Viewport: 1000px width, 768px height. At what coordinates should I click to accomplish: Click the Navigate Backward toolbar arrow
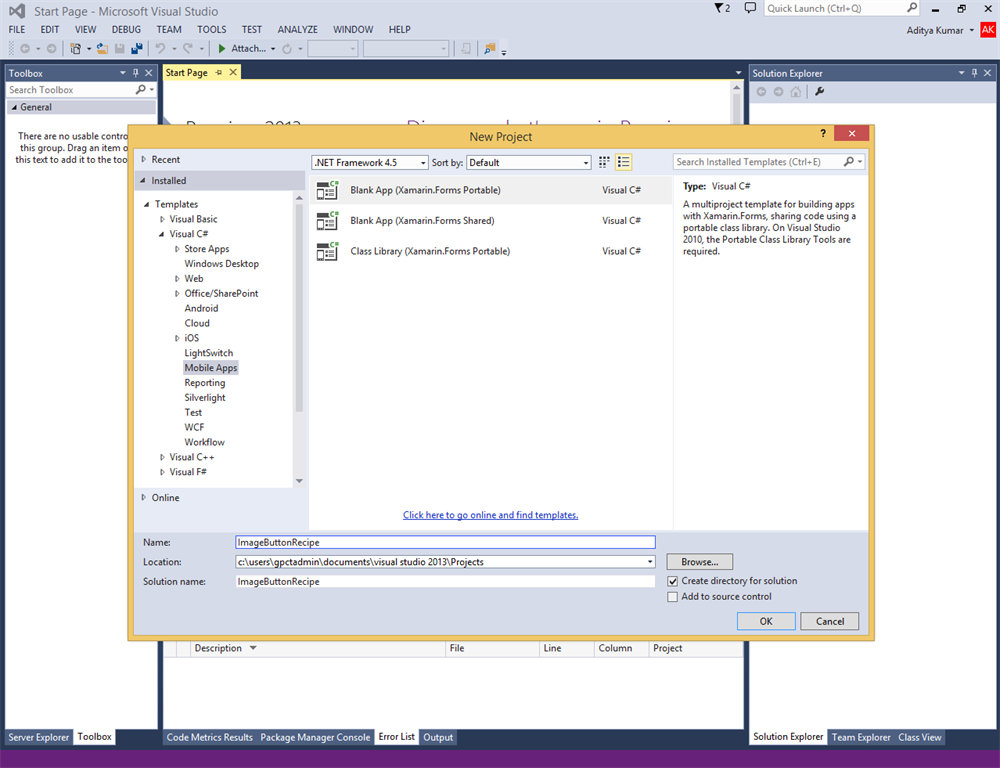pos(25,48)
